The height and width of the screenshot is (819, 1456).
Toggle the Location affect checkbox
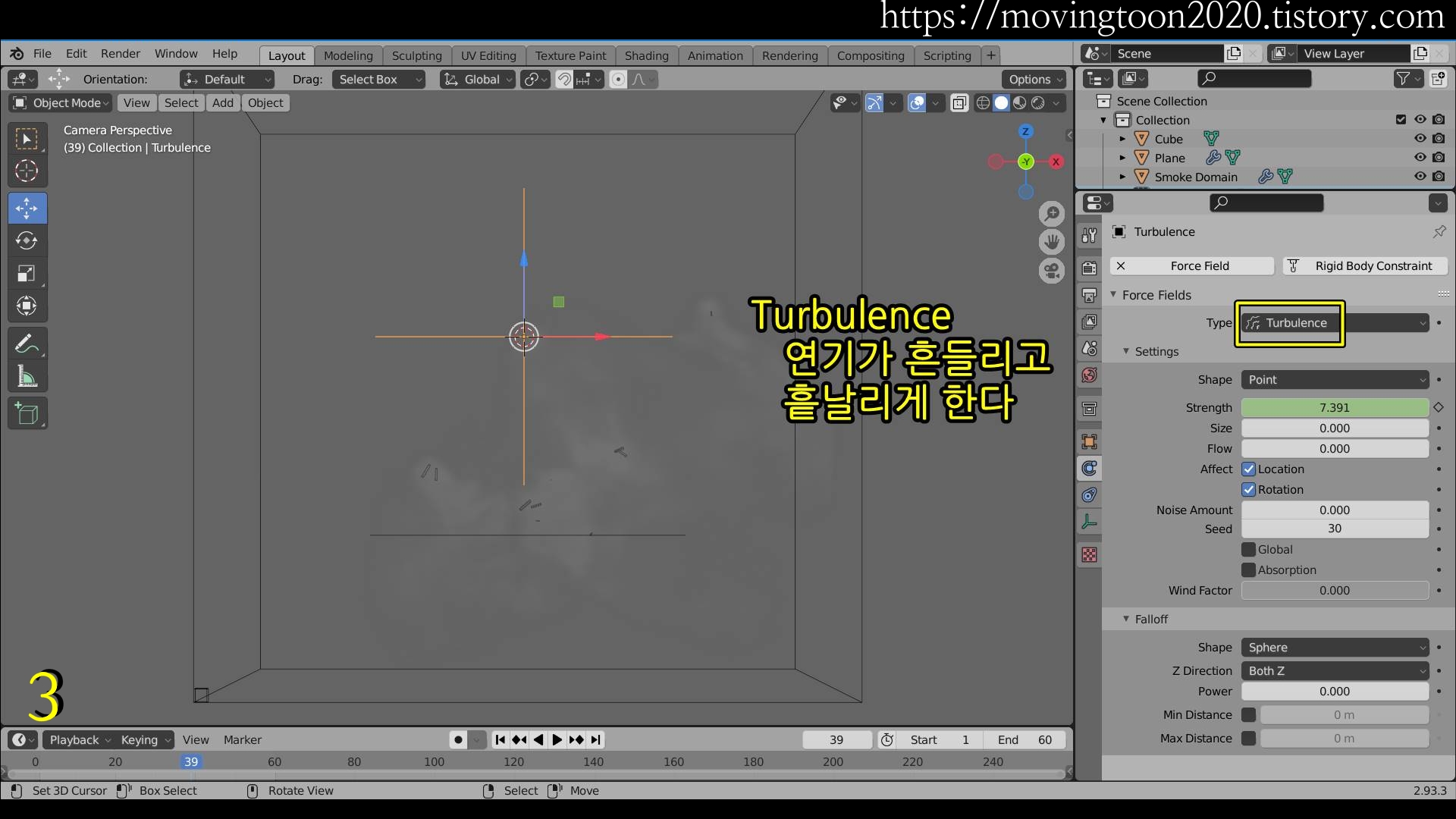point(1249,469)
